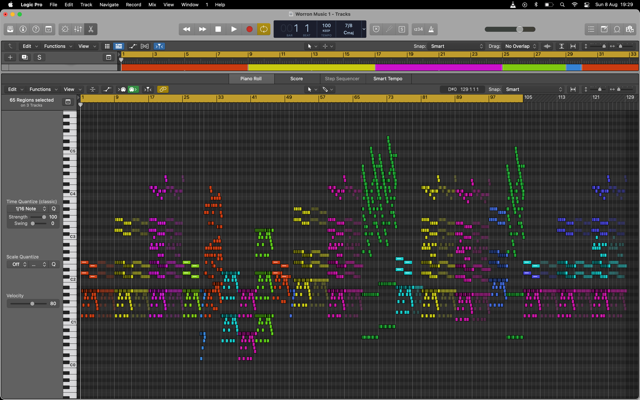Toggle Piano Roll collapse mode icon
This screenshot has width=640, height=400.
(x=93, y=89)
